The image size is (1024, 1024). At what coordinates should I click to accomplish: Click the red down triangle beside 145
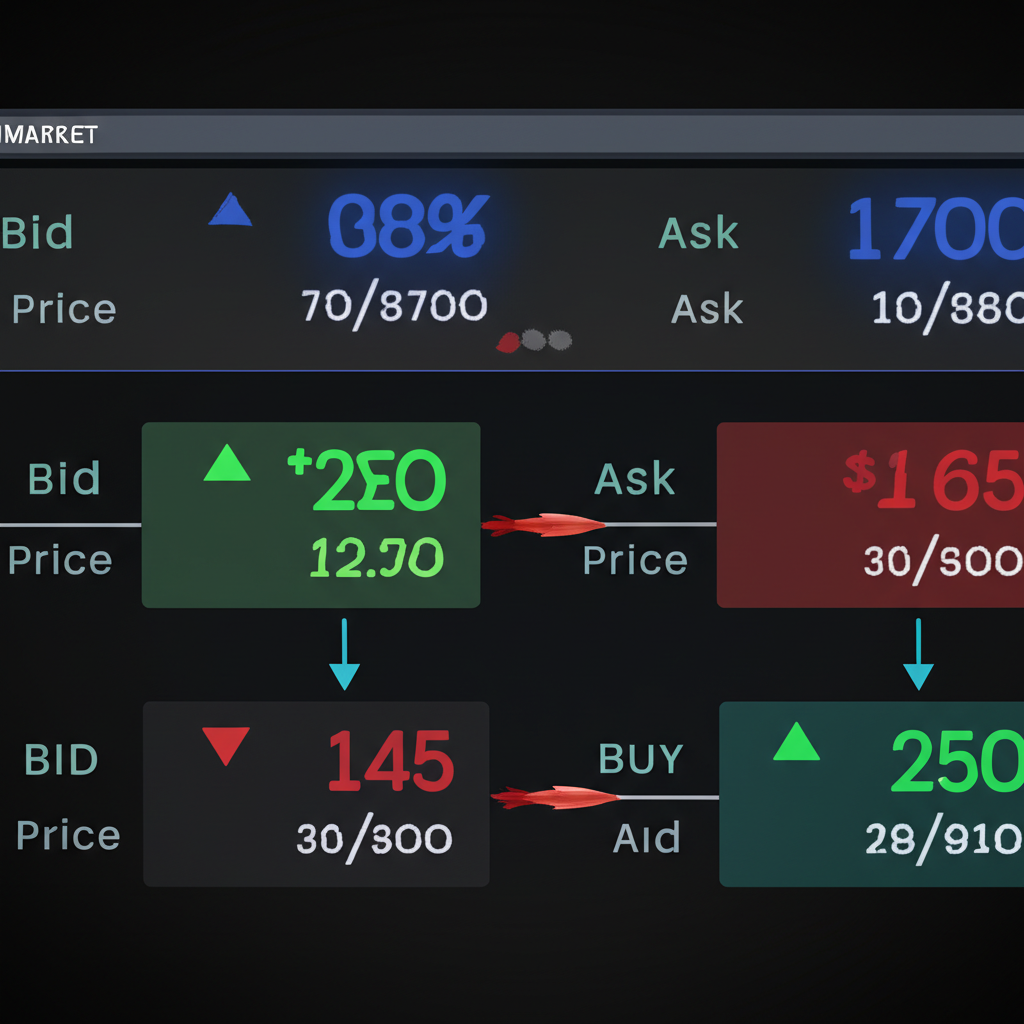(226, 745)
